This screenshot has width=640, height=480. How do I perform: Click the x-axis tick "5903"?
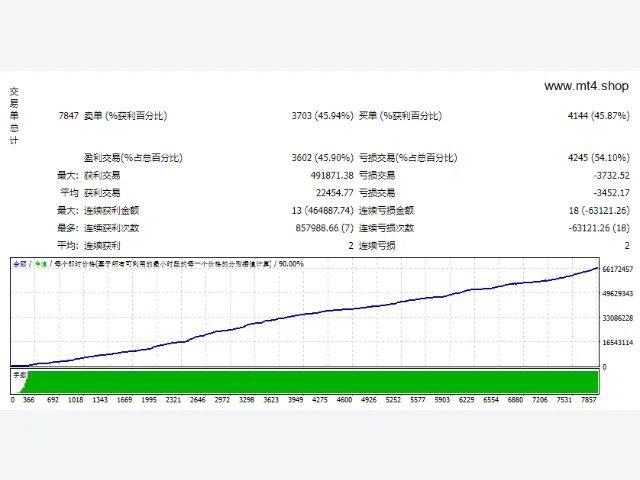pos(442,400)
